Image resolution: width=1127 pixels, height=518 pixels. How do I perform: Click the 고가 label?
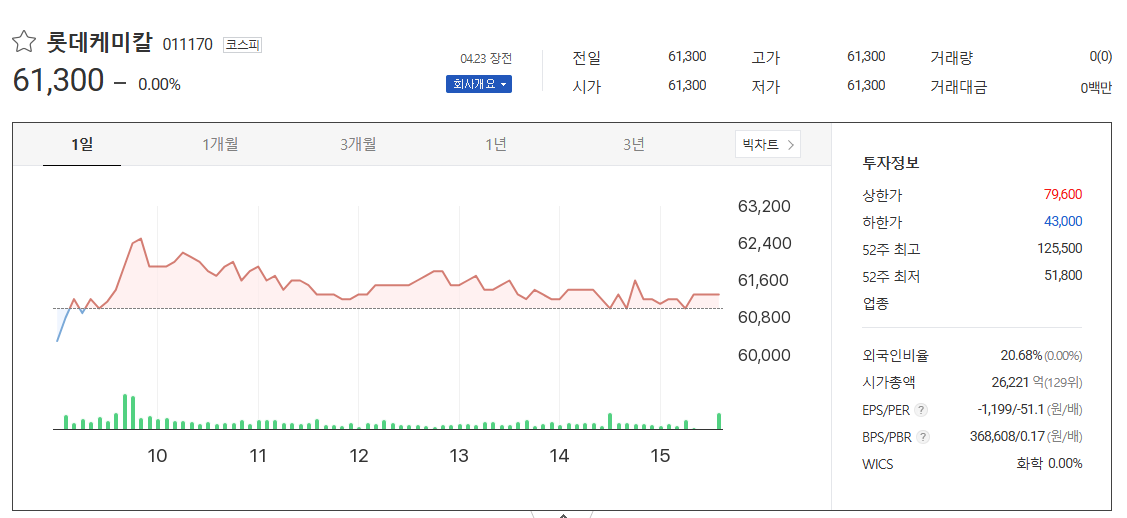(765, 57)
